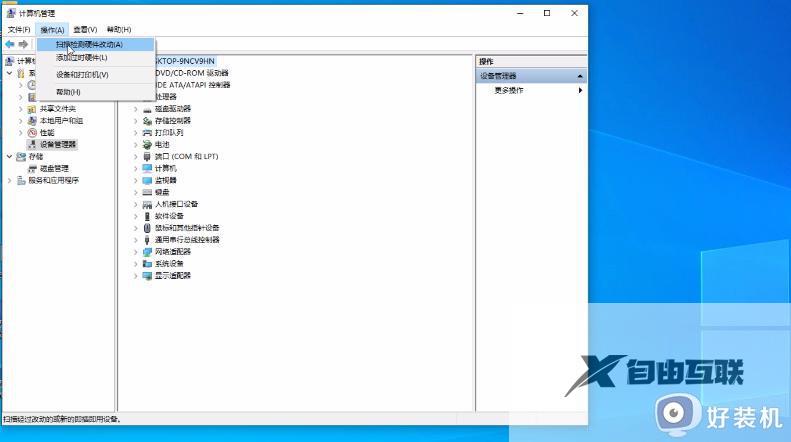
Task: Collapse the 设备管理器 section in actions pane
Action: pyautogui.click(x=580, y=76)
